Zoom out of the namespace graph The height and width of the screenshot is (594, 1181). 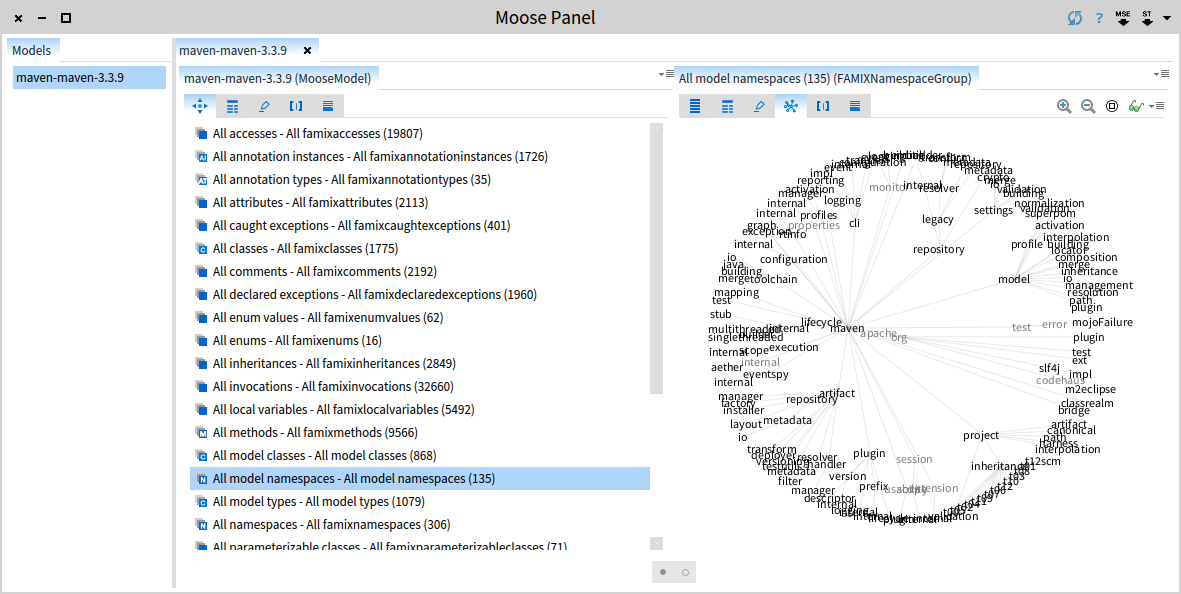point(1088,106)
